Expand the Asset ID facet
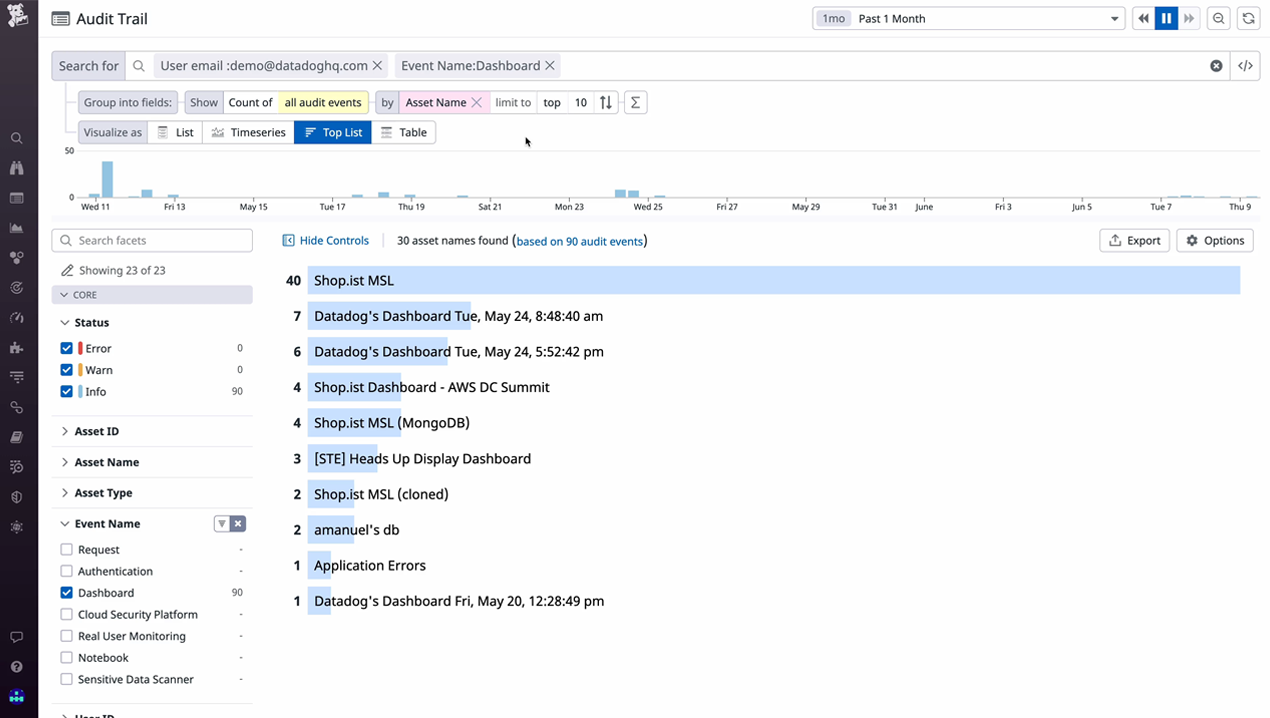This screenshot has height=718, width=1270. pyautogui.click(x=89, y=431)
